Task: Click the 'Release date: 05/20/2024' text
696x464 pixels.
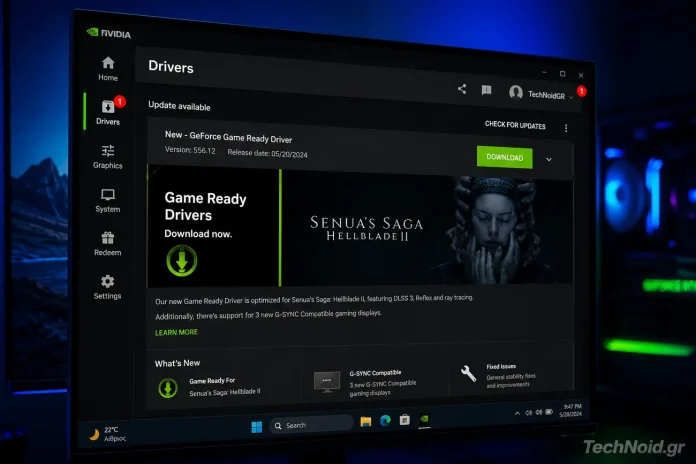Action: 267,153
